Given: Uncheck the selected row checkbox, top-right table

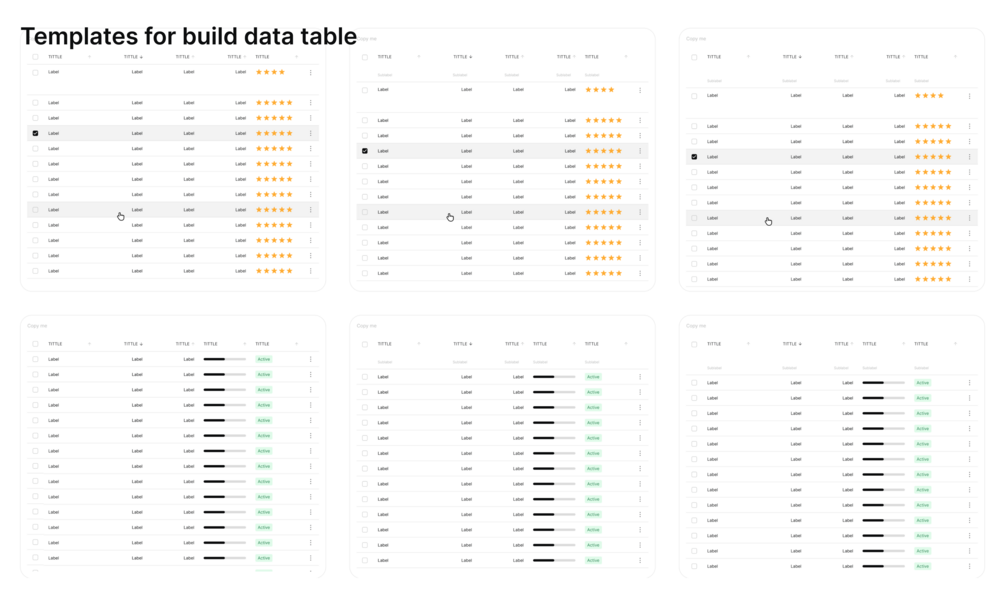Looking at the screenshot, I should (694, 157).
